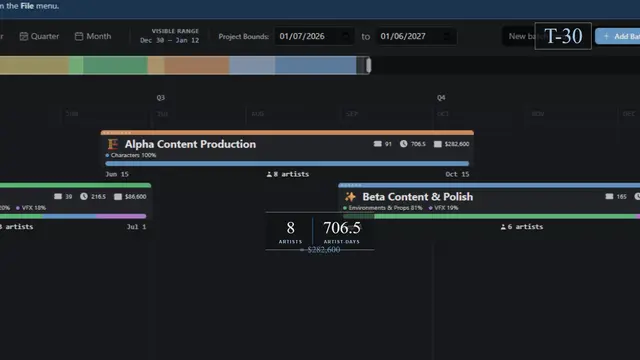
Task: Click the clock icon next to 706.5
Action: pos(403,144)
